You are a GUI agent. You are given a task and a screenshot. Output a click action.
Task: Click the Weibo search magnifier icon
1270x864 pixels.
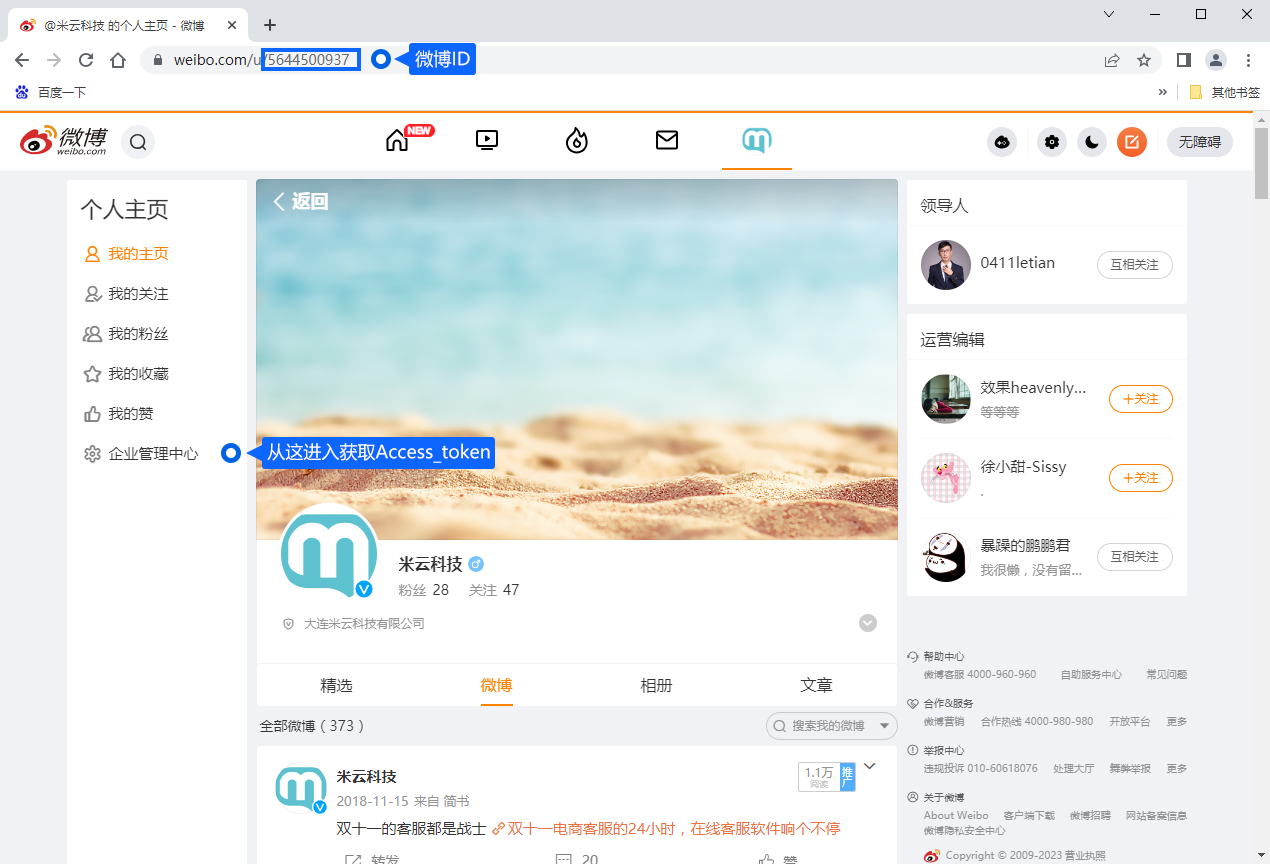click(138, 142)
